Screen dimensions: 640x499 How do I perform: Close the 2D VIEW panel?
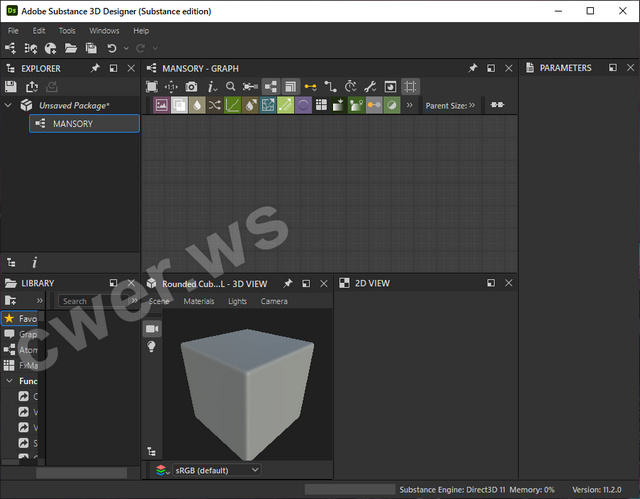pos(509,283)
